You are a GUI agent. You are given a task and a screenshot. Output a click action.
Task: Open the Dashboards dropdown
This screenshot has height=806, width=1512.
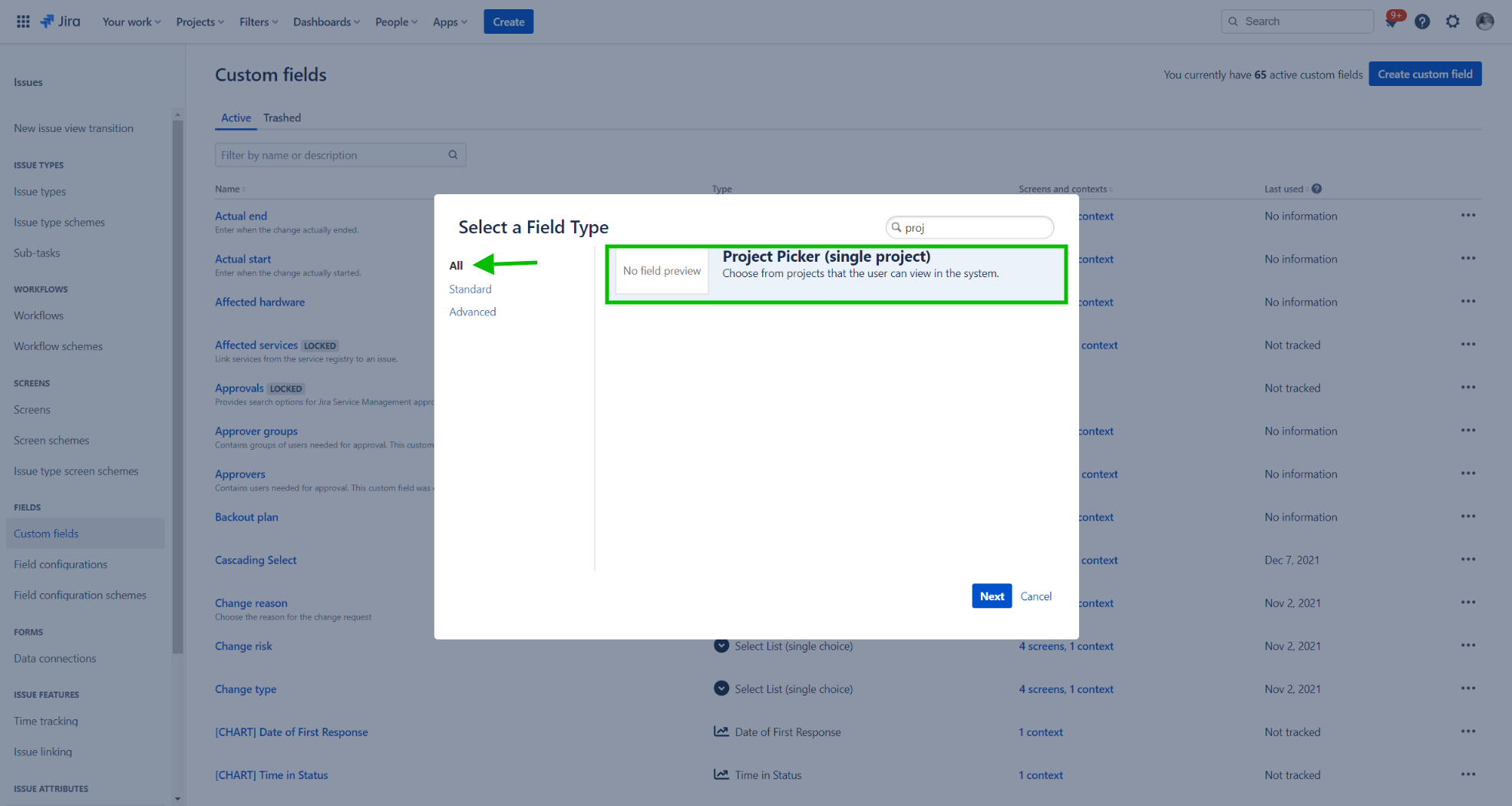pyautogui.click(x=326, y=21)
